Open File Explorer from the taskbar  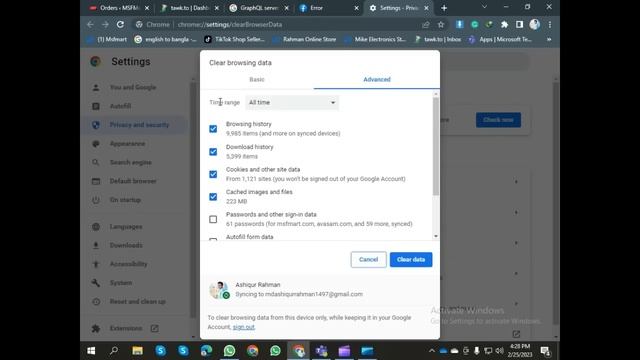pos(138,351)
